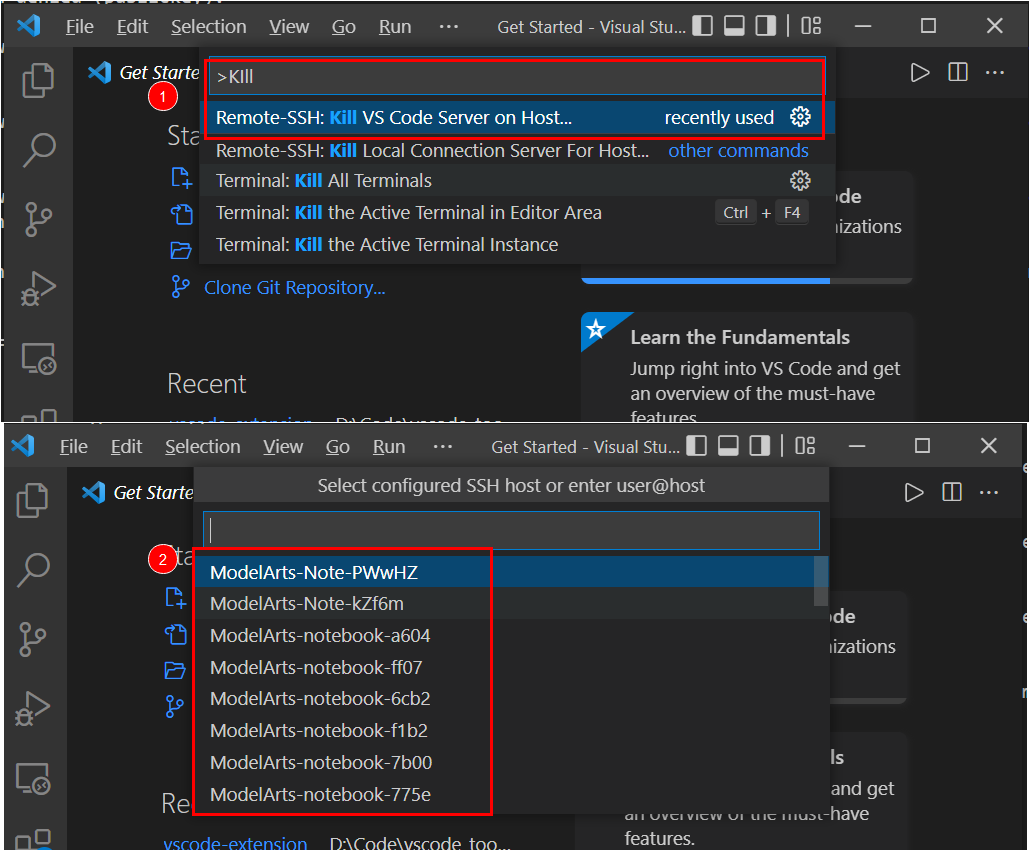
Task: Click Customize Layout icon in bottom title bar
Action: (805, 446)
